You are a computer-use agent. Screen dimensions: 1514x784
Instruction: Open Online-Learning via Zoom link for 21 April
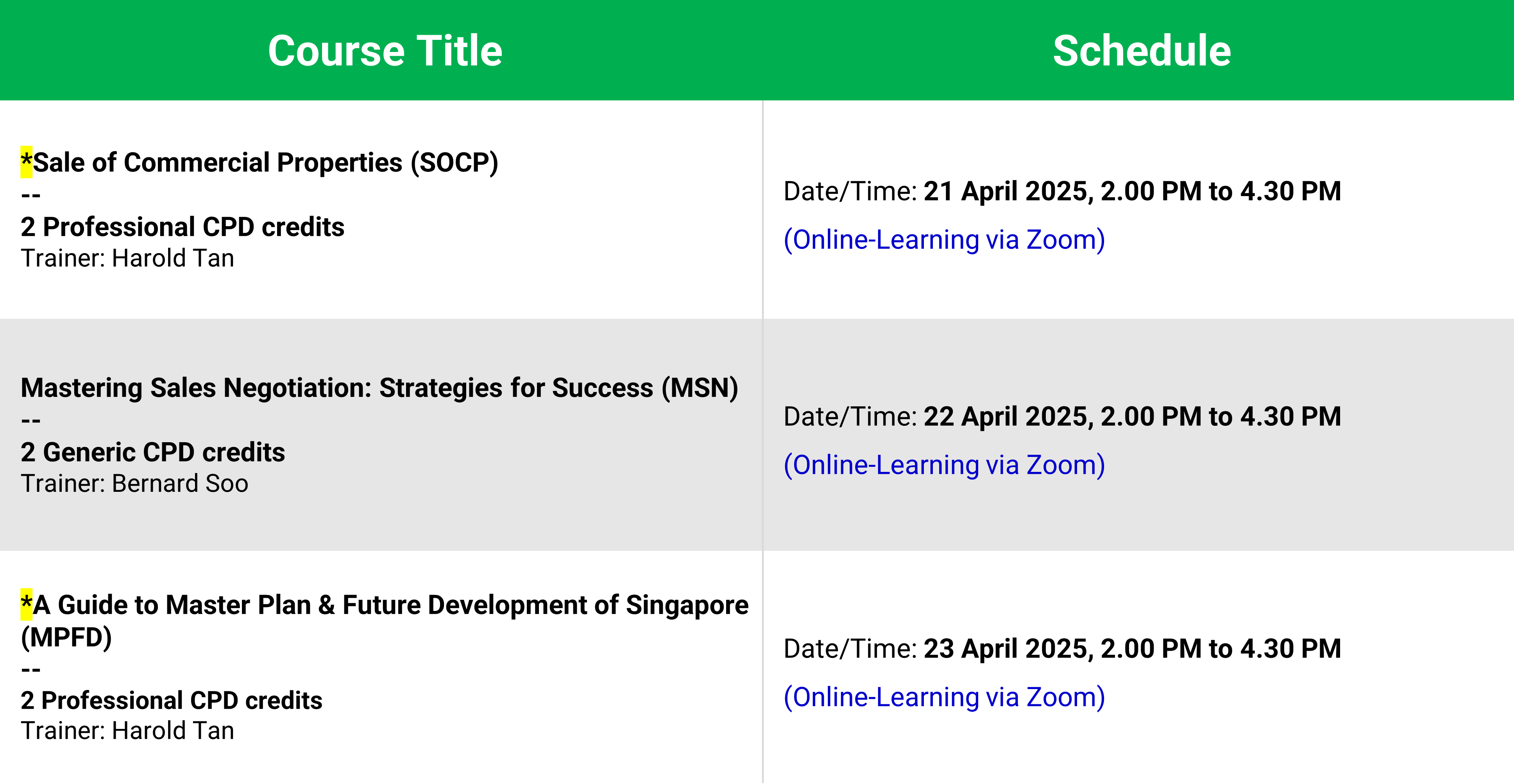pos(944,239)
